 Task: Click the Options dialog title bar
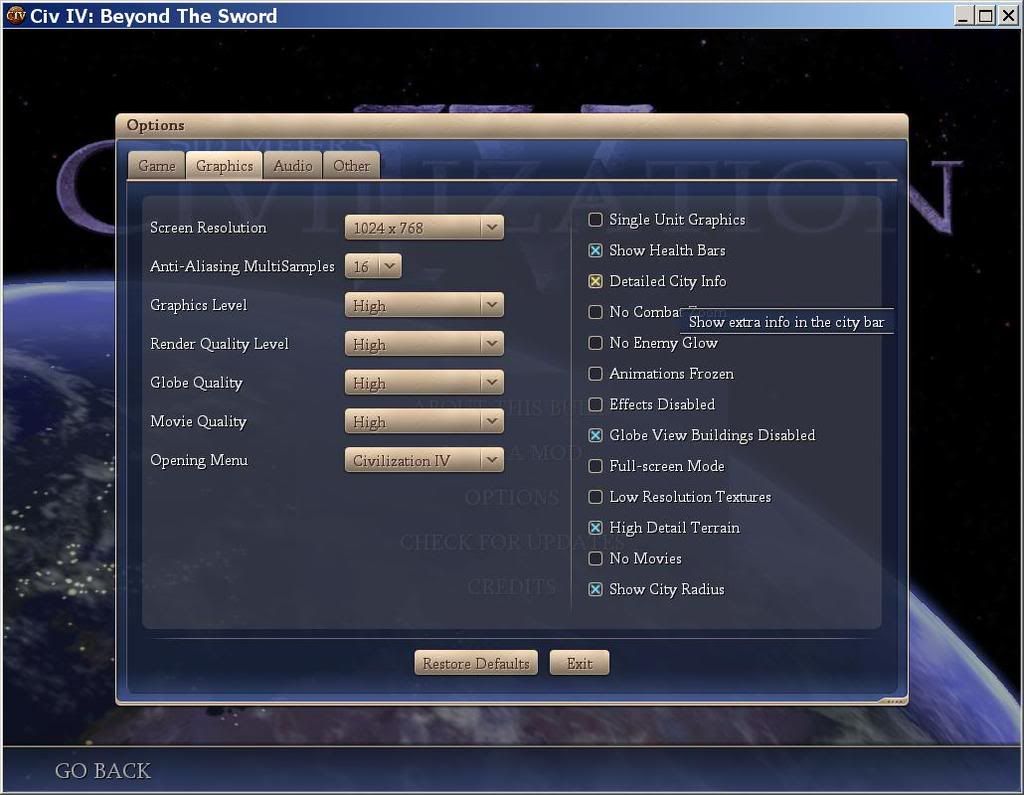tap(511, 125)
